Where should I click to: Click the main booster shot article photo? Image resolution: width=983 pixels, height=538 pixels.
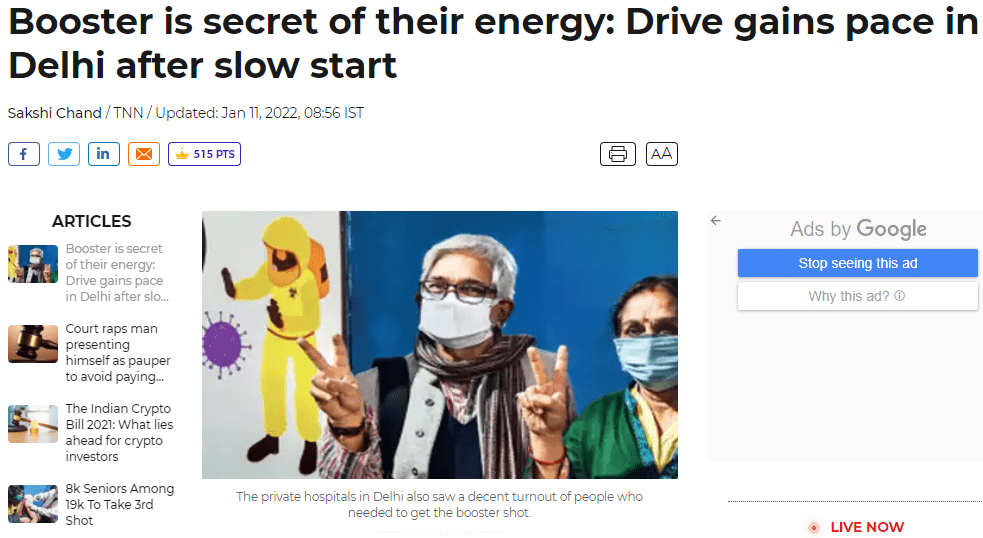pyautogui.click(x=439, y=345)
